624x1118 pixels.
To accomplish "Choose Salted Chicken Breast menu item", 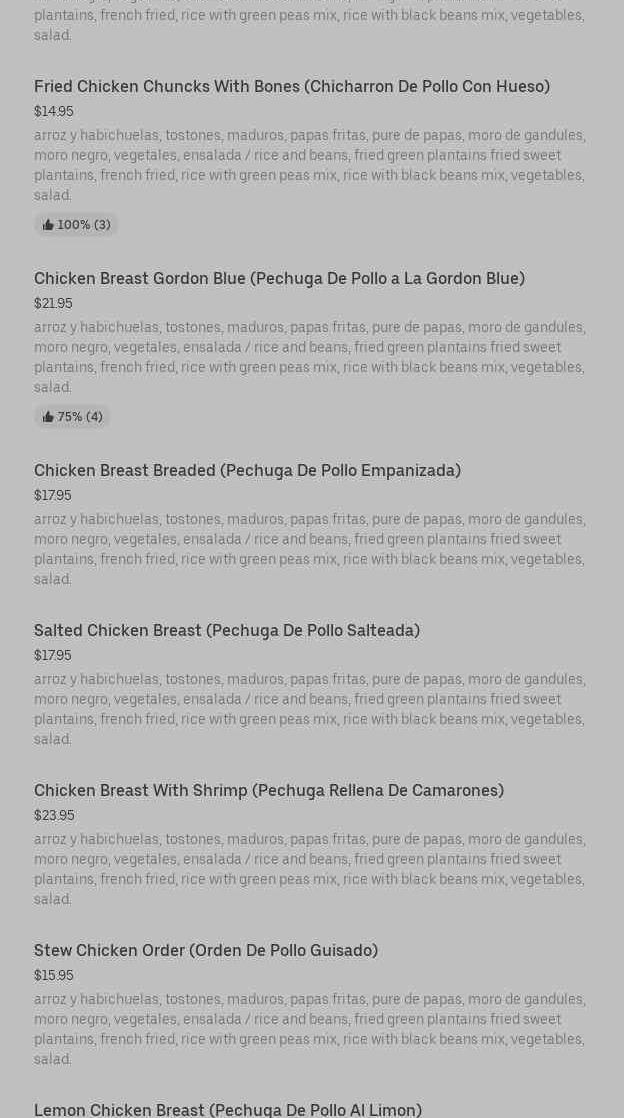I will click(x=227, y=630).
